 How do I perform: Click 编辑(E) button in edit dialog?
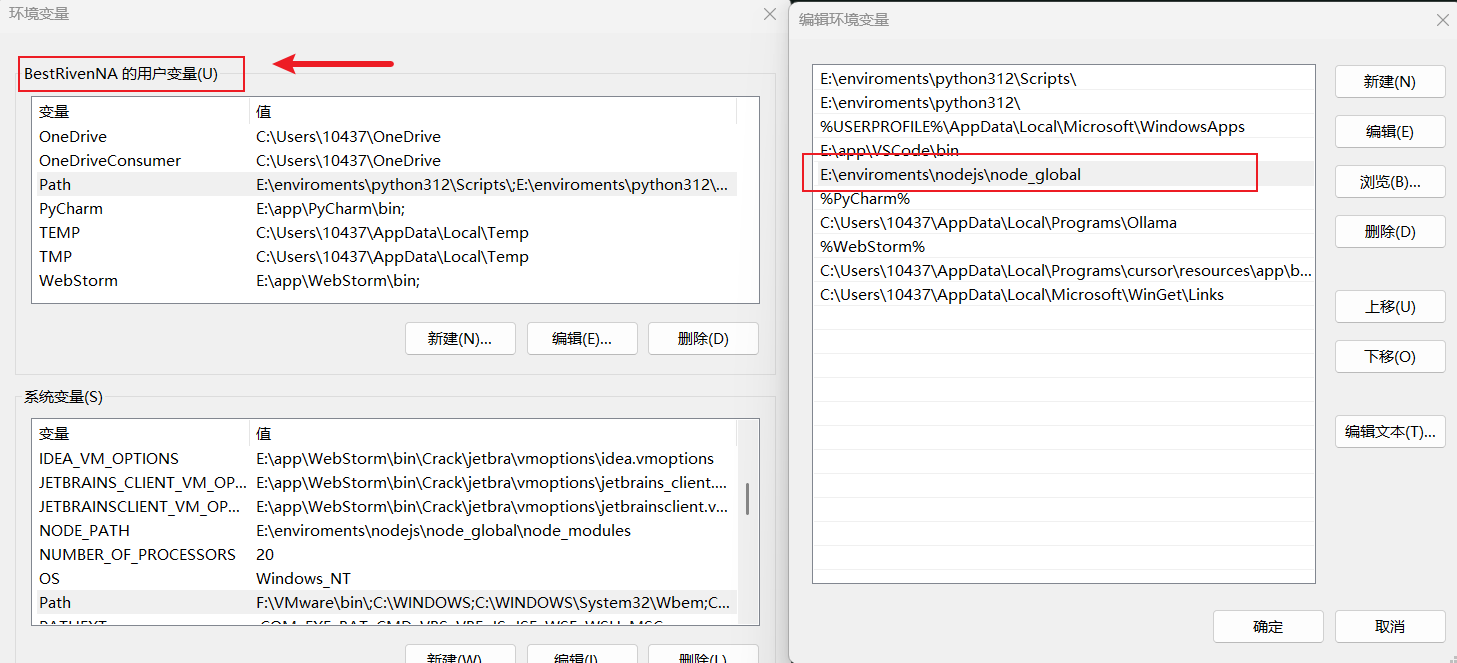(x=1389, y=132)
